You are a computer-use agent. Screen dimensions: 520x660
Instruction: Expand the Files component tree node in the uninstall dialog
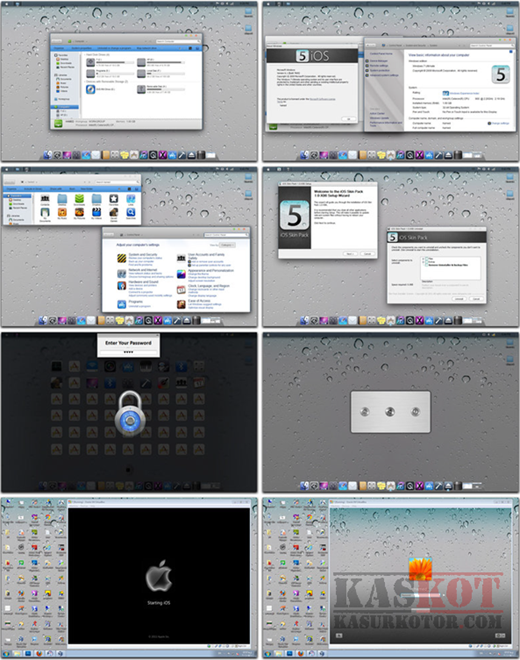pyautogui.click(x=423, y=259)
